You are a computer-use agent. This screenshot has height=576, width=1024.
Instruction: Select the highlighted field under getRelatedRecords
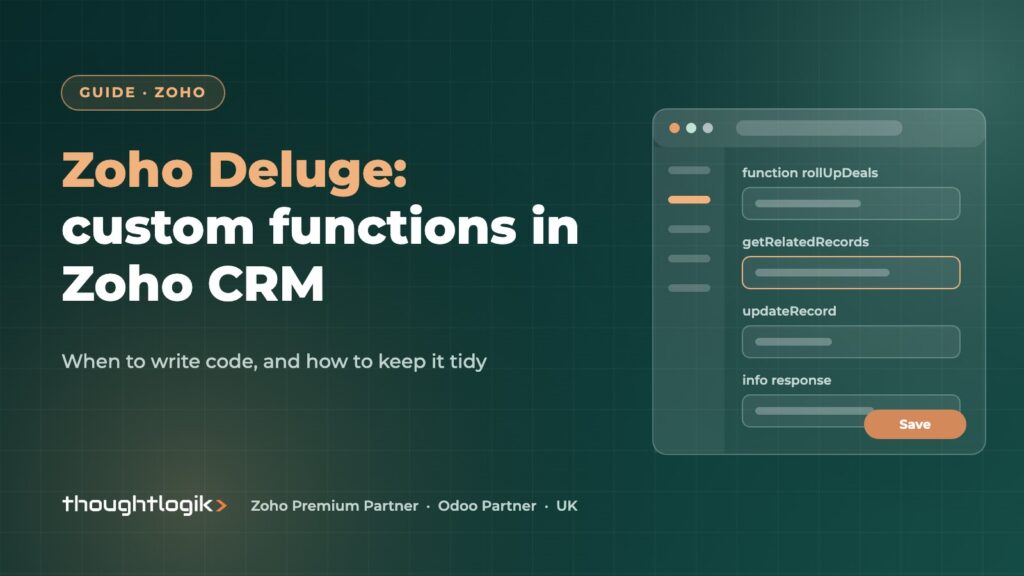coord(851,272)
